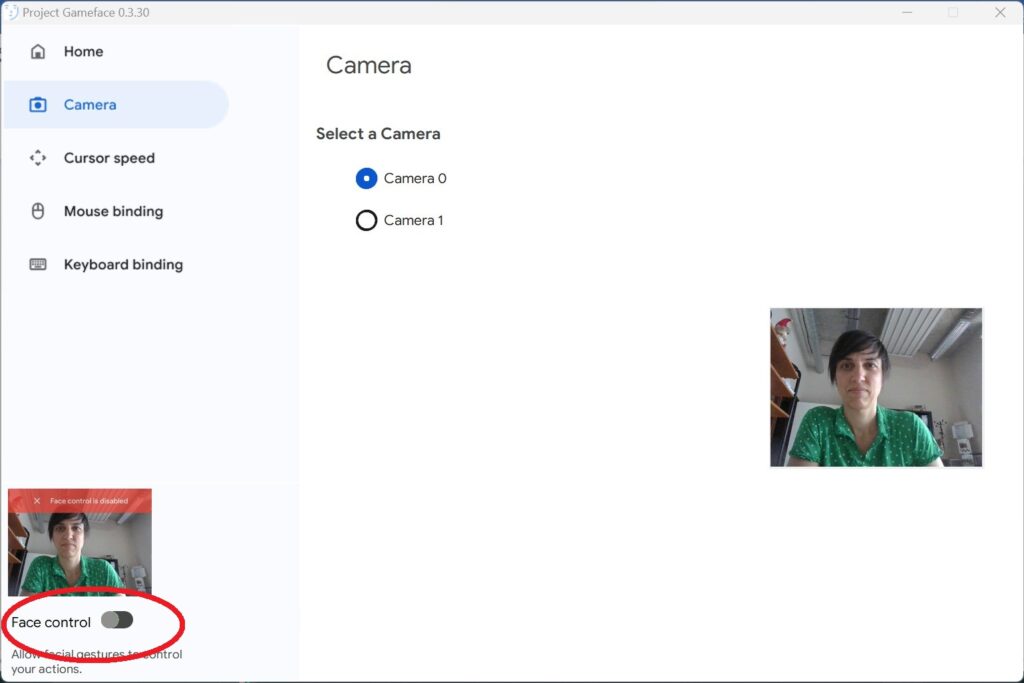The image size is (1024, 683).
Task: Click the large camera preview image
Action: click(x=876, y=387)
